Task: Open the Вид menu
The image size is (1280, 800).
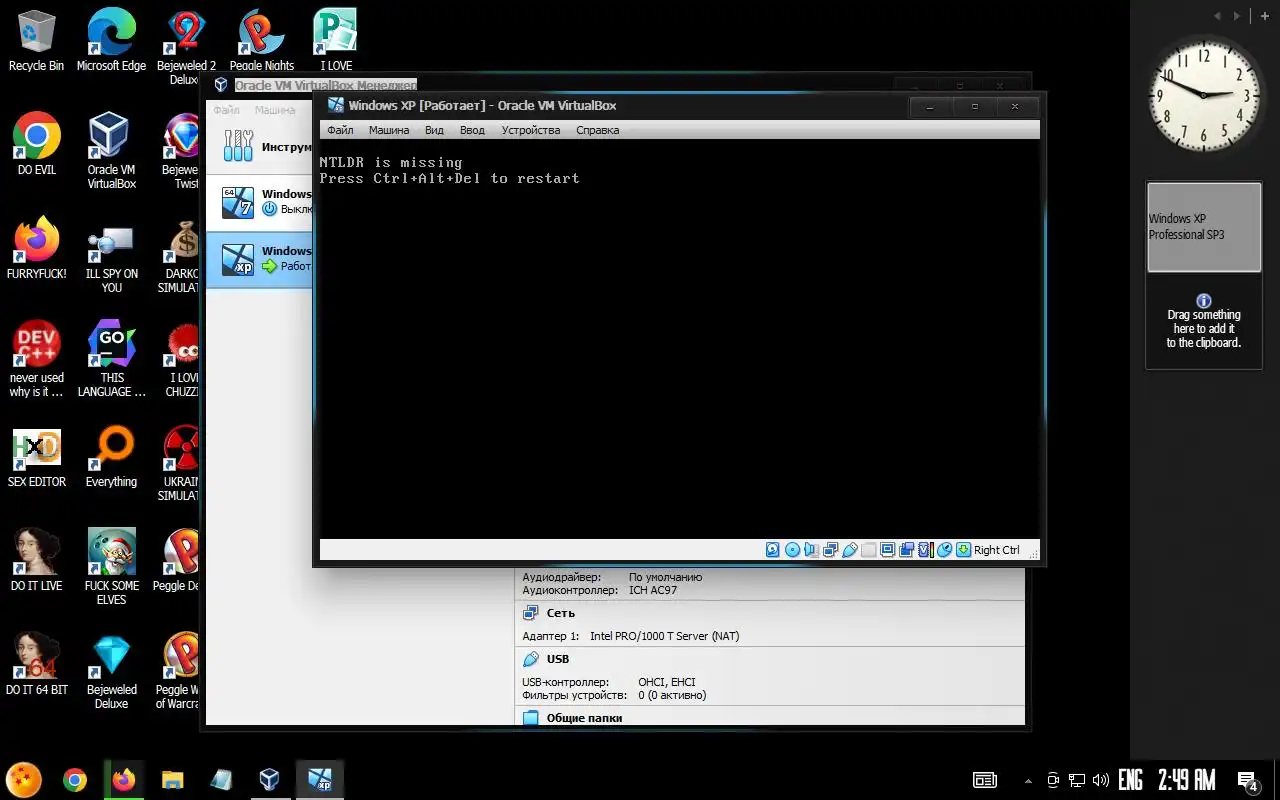Action: click(434, 130)
